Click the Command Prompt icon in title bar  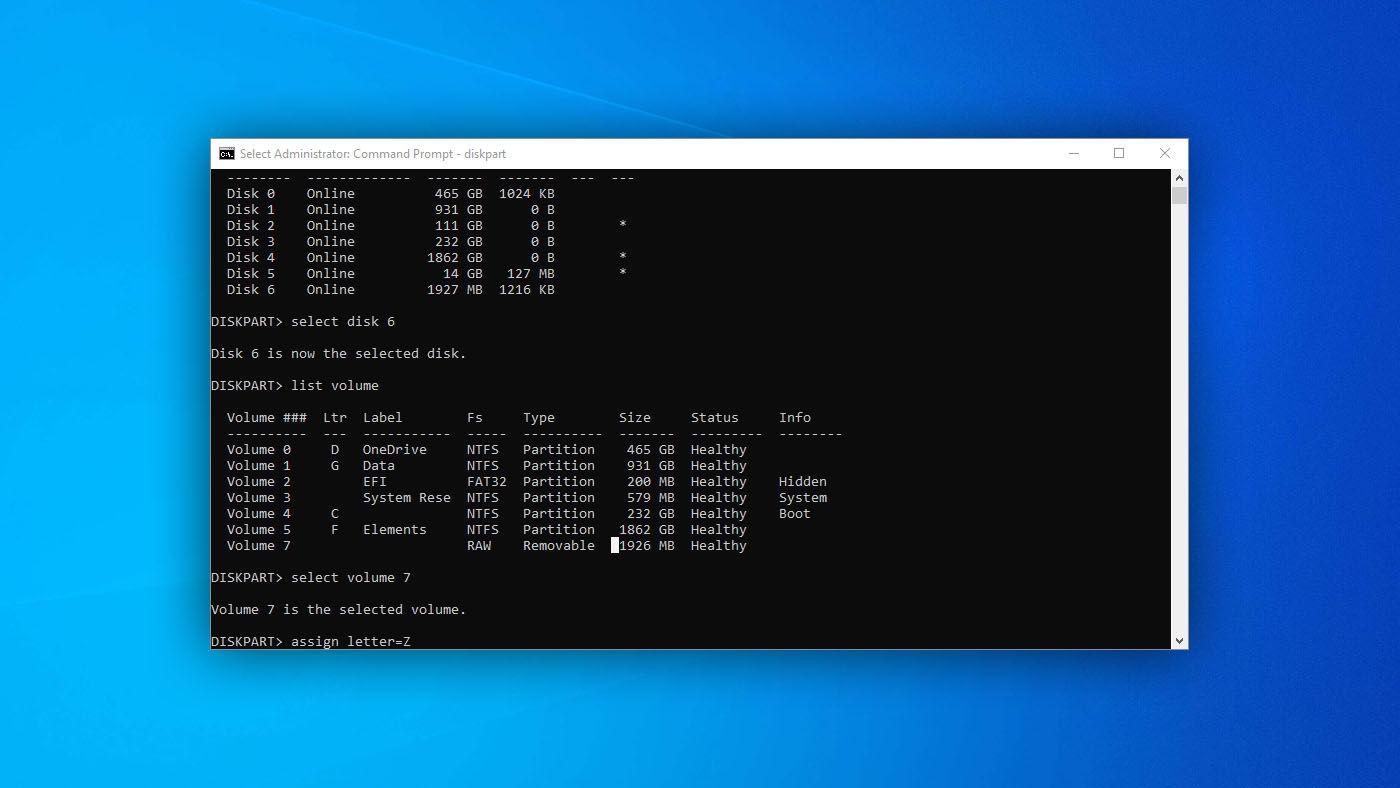tap(227, 154)
